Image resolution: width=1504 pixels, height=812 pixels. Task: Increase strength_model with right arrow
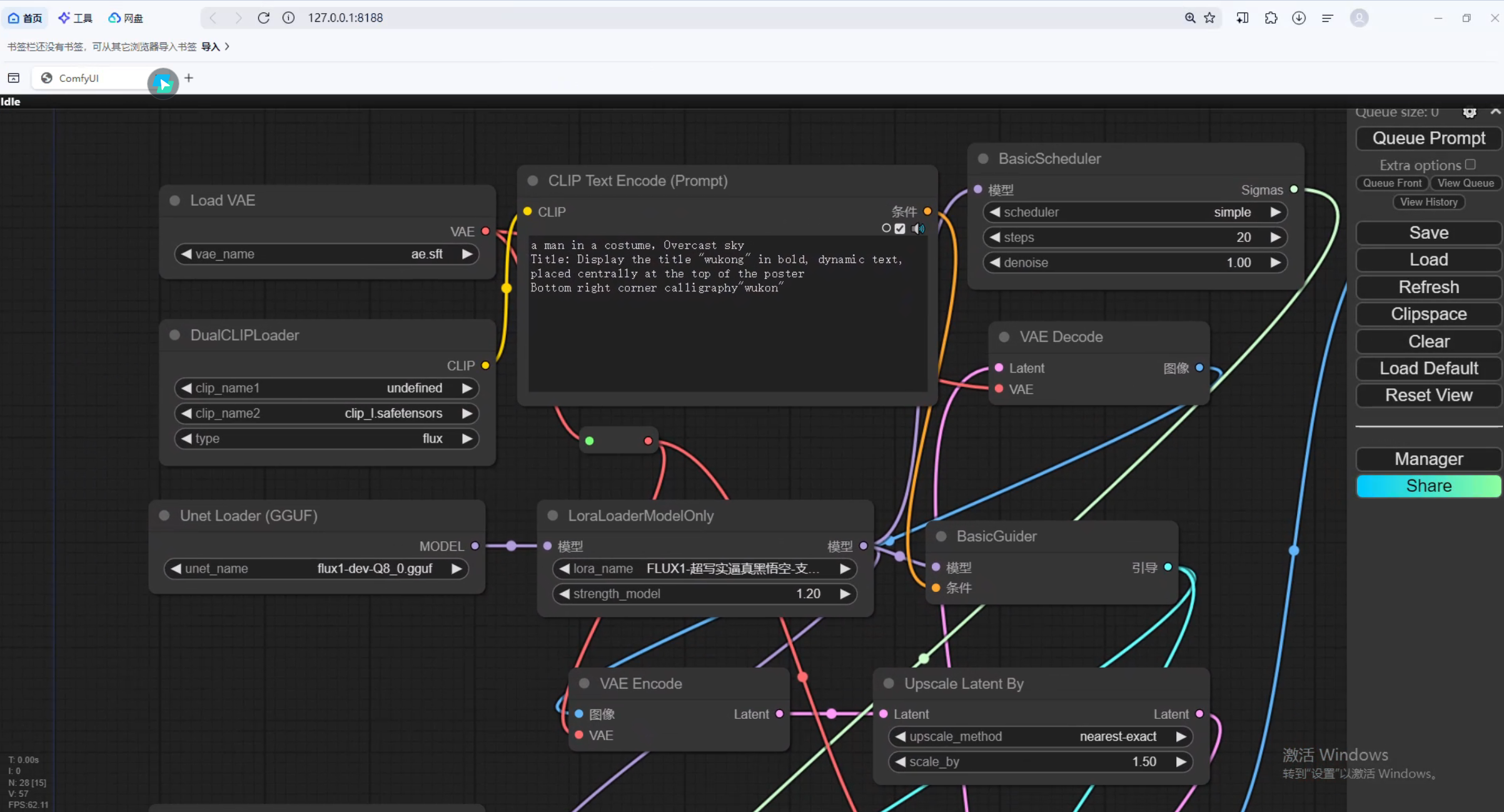[845, 594]
